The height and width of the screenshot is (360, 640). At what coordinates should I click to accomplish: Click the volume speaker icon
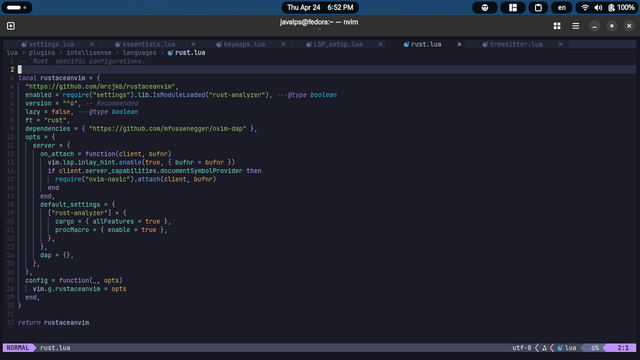(x=598, y=7)
